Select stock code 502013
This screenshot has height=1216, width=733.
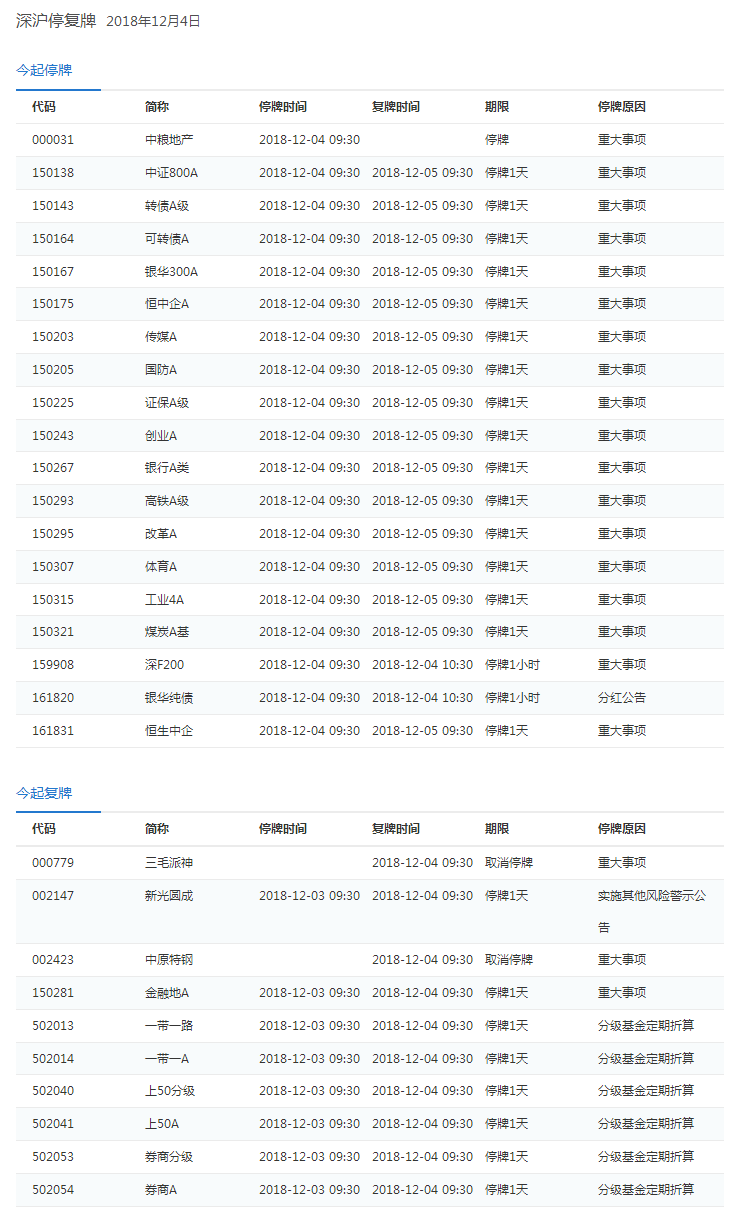pos(53,1026)
